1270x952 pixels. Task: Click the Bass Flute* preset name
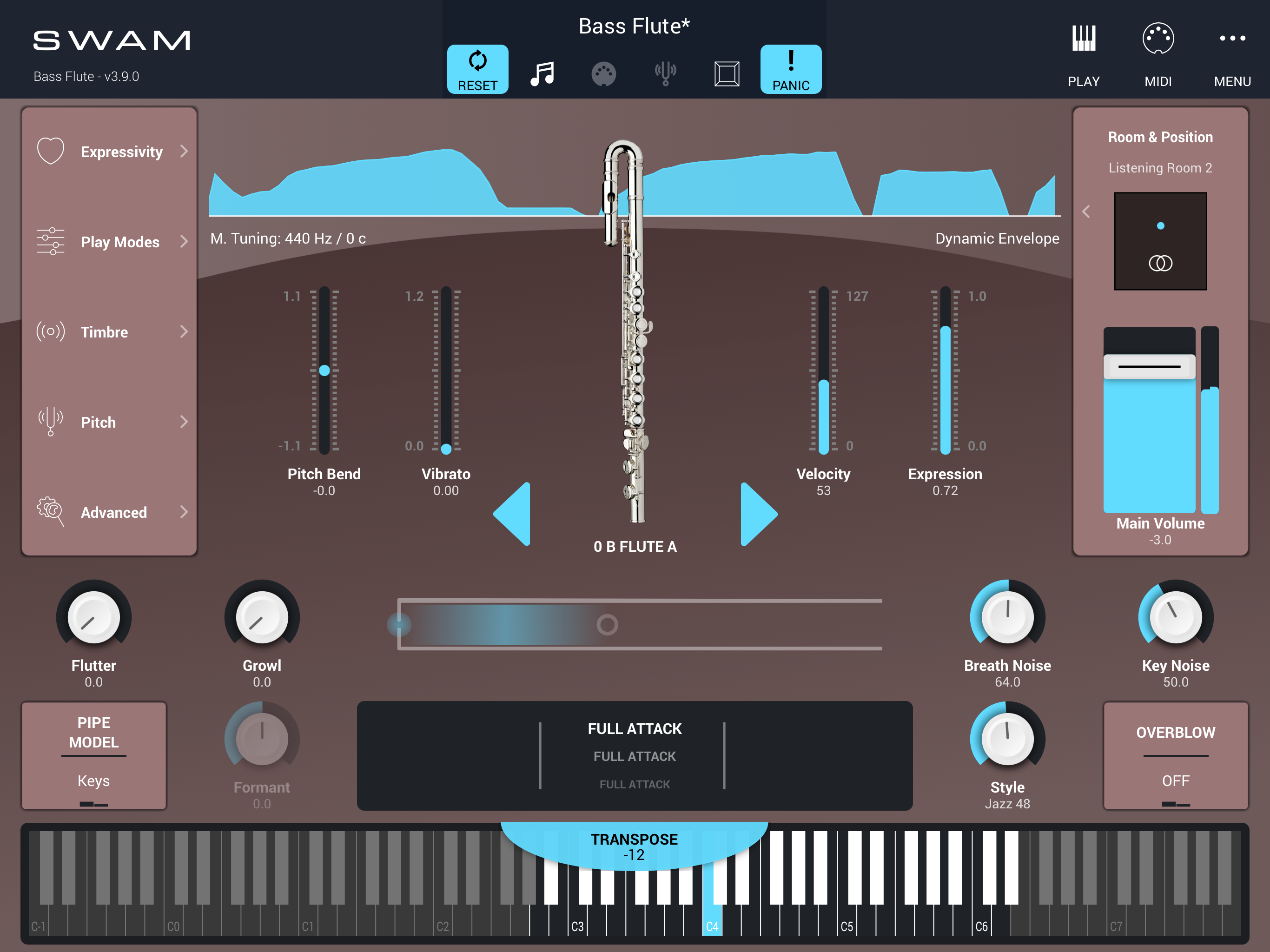click(634, 26)
